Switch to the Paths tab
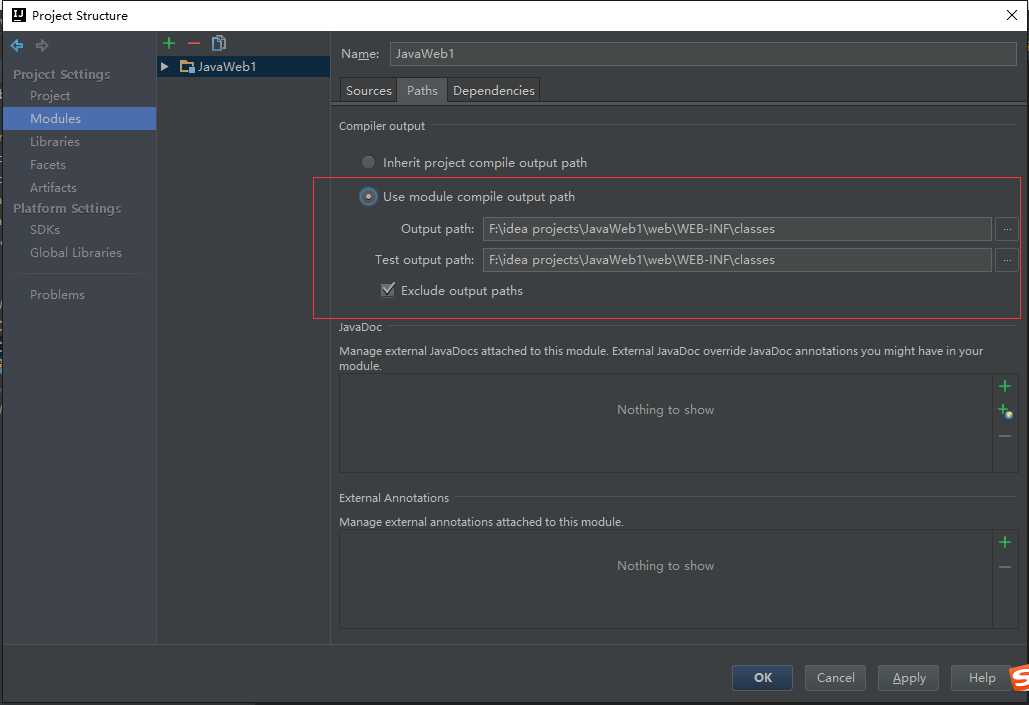1029x705 pixels. coord(422,91)
